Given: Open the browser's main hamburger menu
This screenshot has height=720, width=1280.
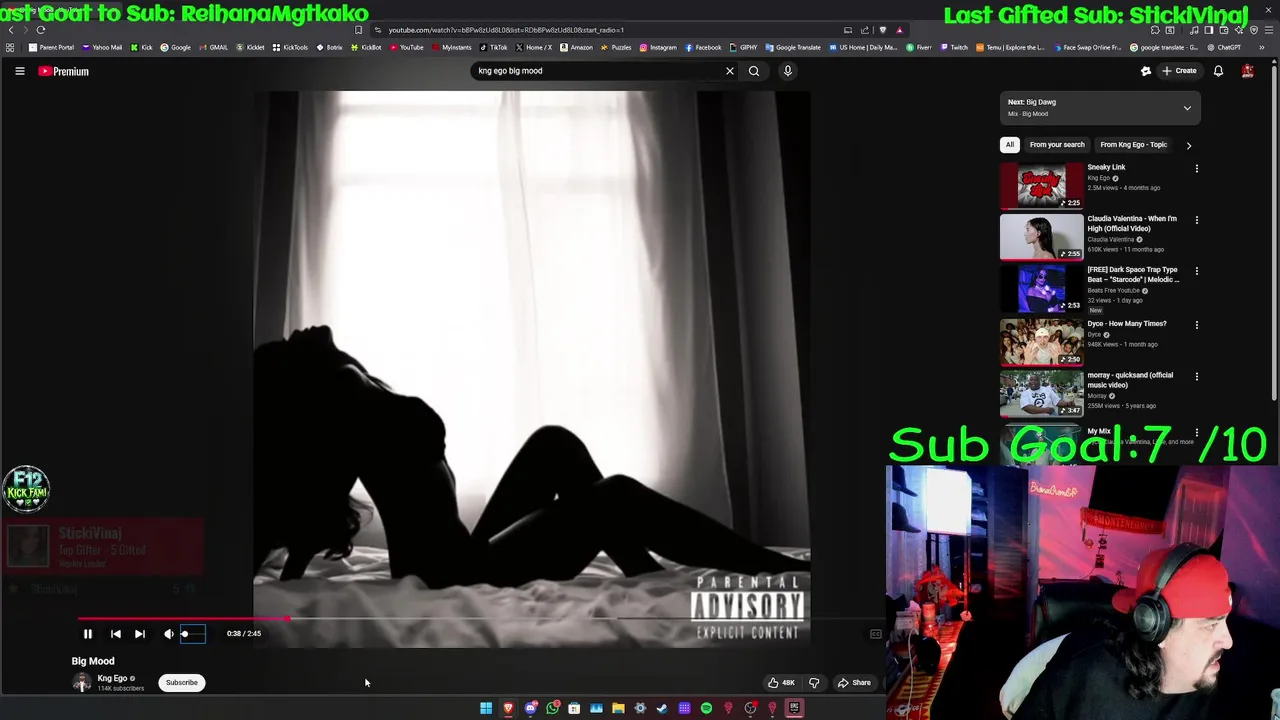Looking at the screenshot, I should 1270,30.
